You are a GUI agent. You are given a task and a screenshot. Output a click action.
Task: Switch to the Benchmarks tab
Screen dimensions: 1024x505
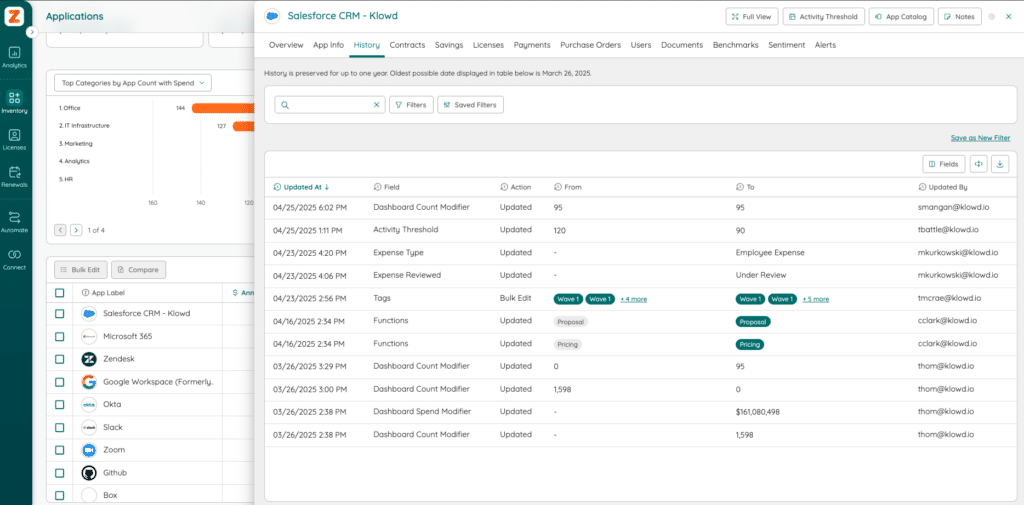click(x=735, y=45)
